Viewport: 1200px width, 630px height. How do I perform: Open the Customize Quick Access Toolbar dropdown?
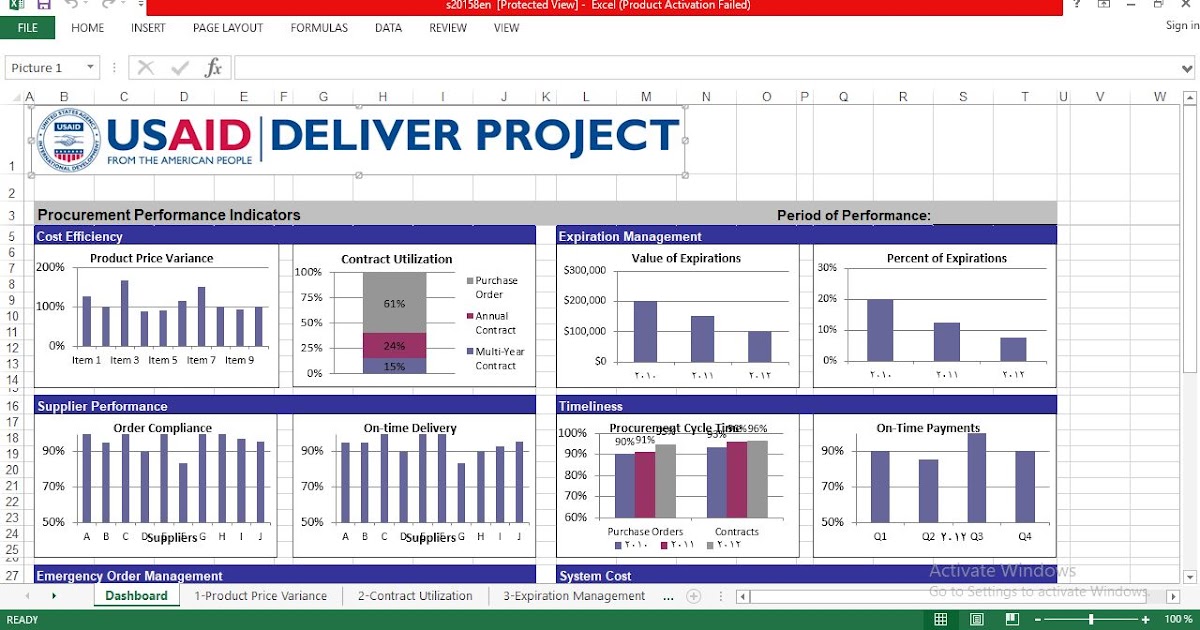(140, 5)
